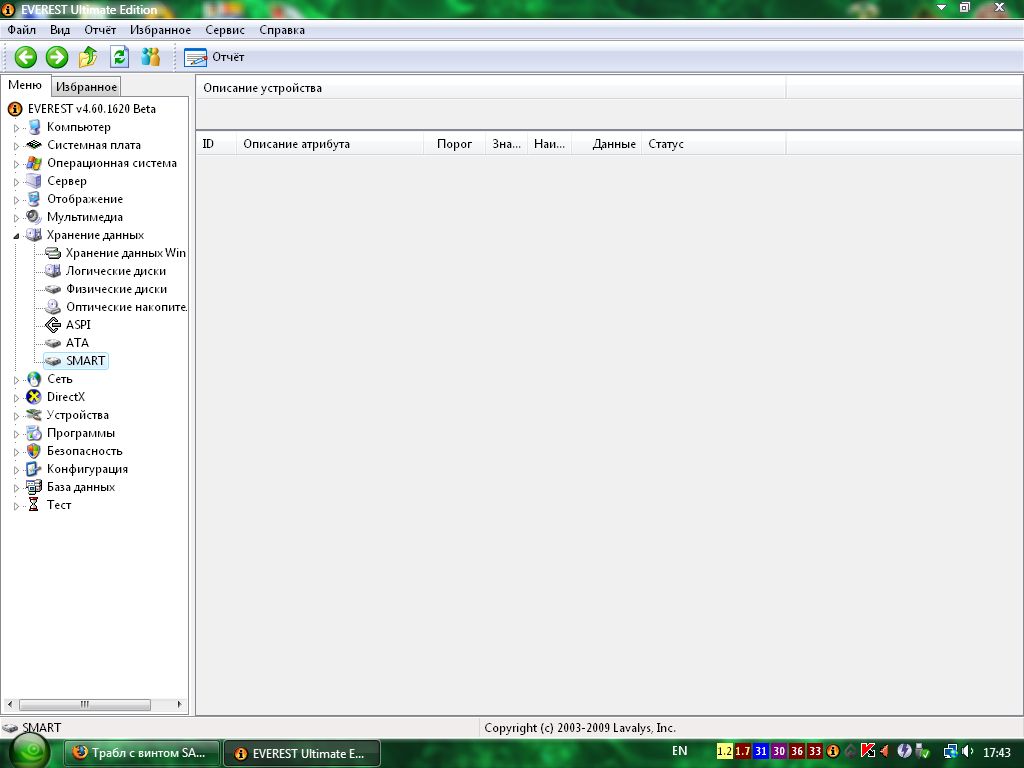Viewport: 1024px width, 768px height.
Task: Select the ATA item in tree
Action: point(77,343)
